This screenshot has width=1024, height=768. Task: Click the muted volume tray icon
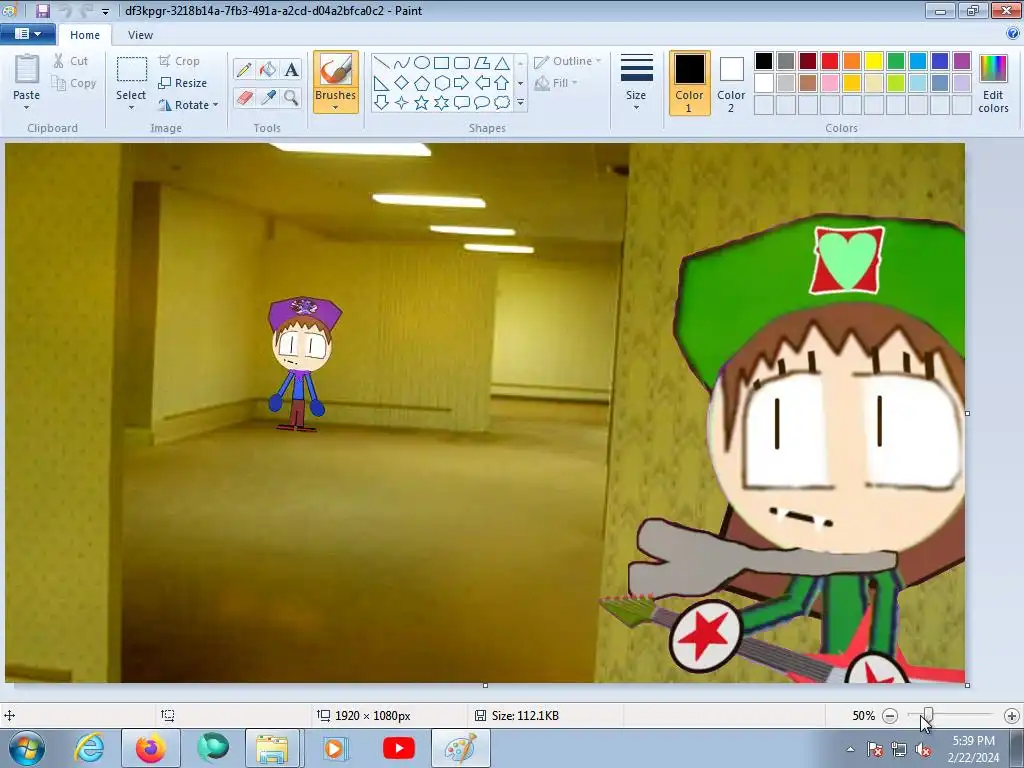923,749
